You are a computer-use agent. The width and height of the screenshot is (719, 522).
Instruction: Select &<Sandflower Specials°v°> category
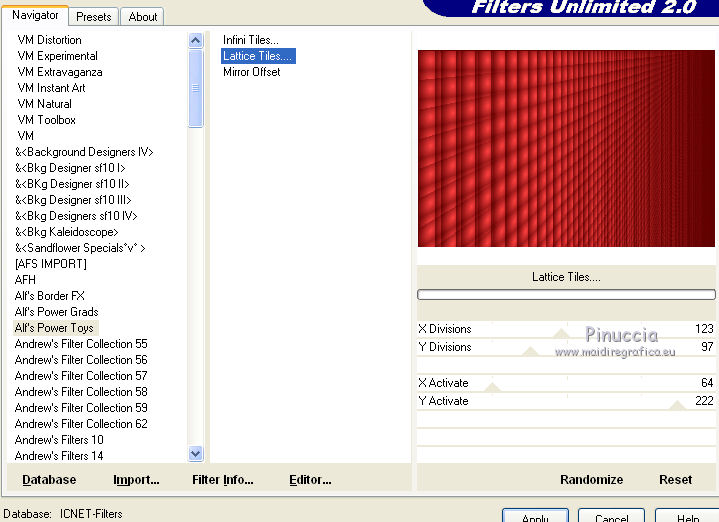coord(80,248)
